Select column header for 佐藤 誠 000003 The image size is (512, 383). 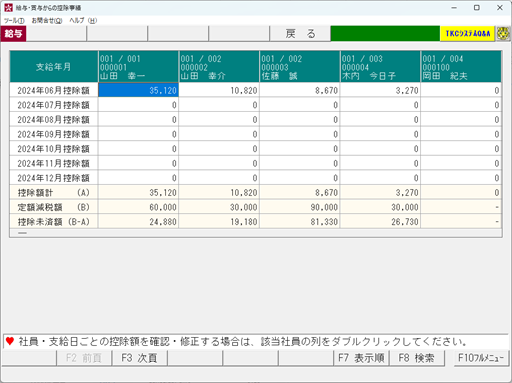pos(300,67)
